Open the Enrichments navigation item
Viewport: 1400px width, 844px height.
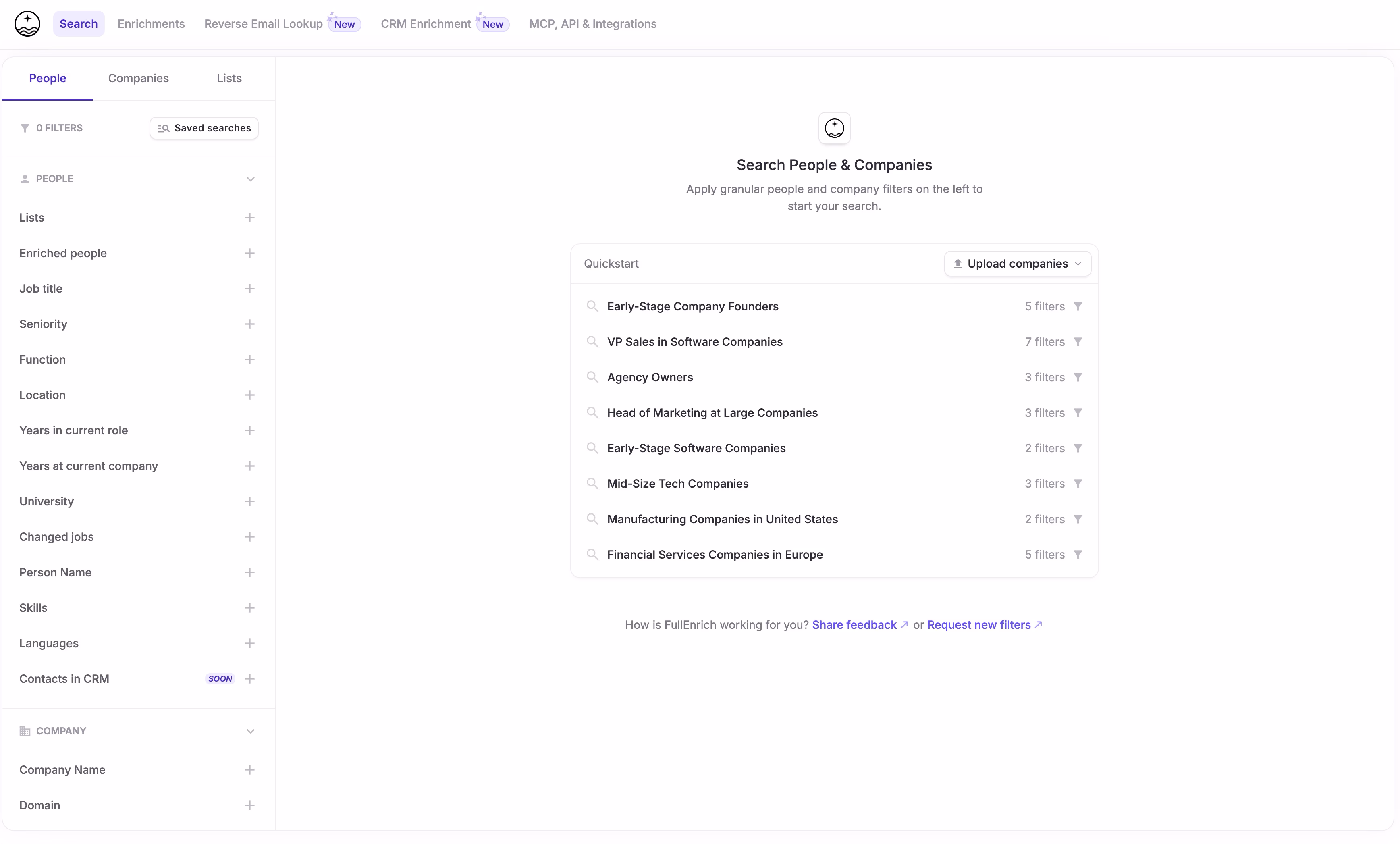click(151, 24)
